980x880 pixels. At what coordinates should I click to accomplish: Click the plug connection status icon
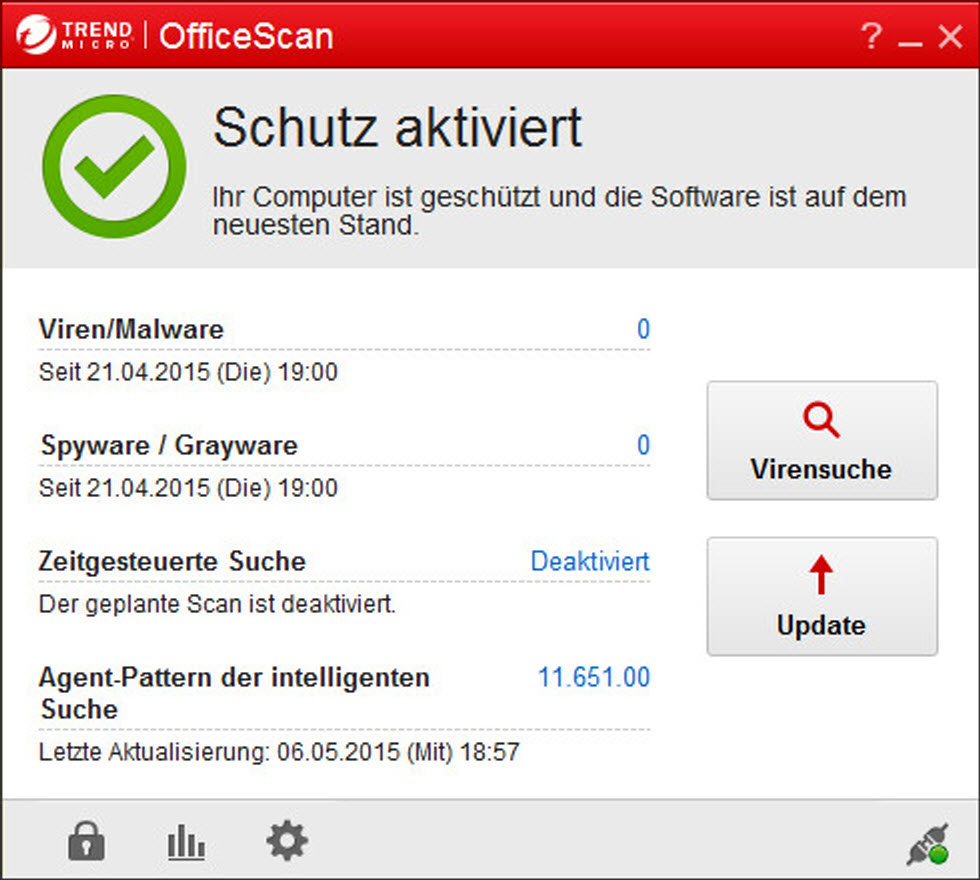(x=927, y=845)
